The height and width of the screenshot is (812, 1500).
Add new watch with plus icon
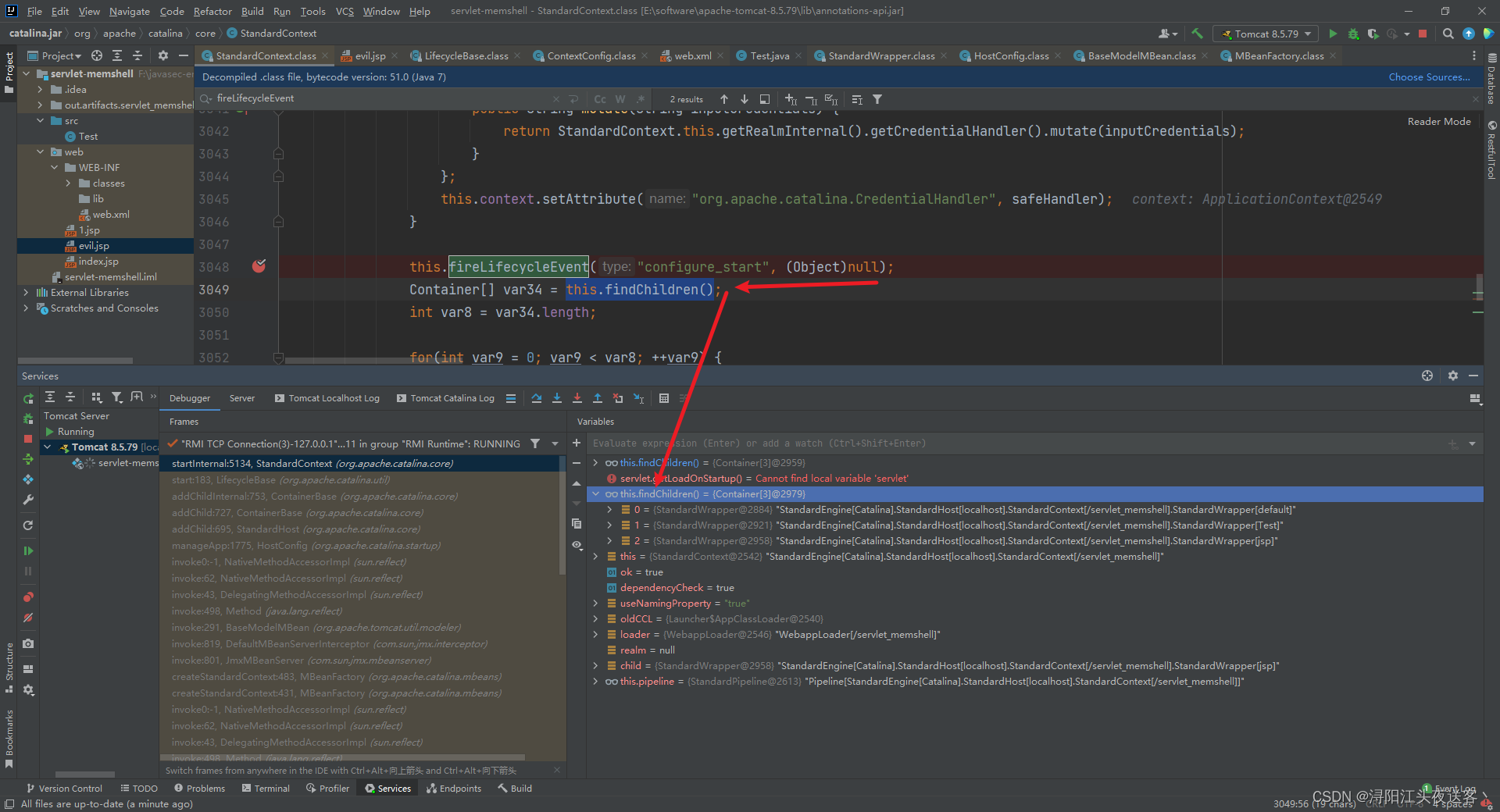(577, 443)
